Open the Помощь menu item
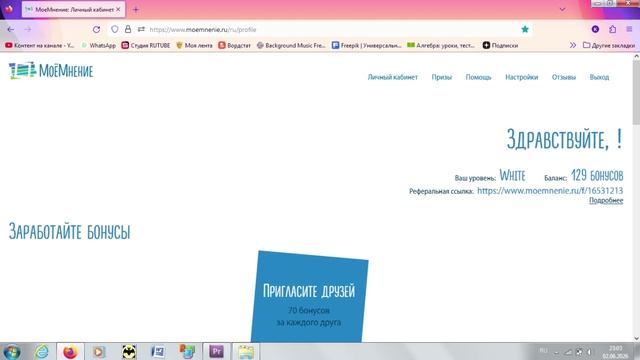 (478, 77)
